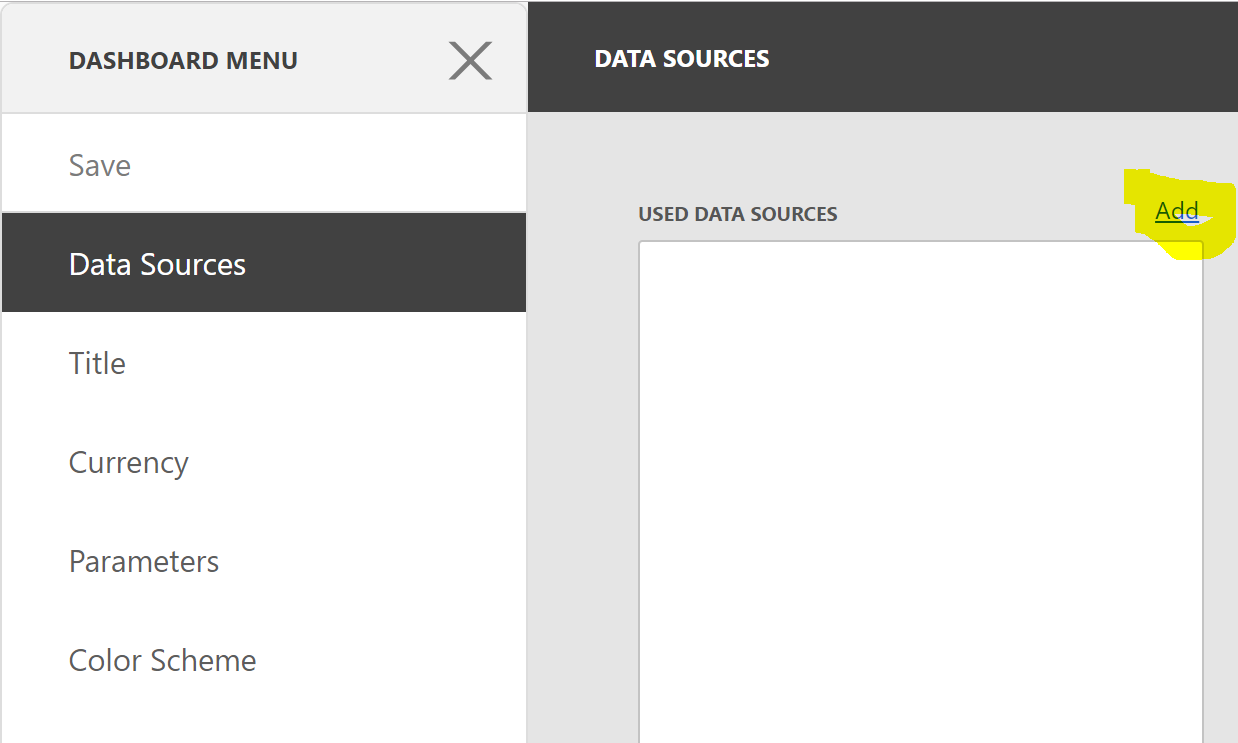1238x743 pixels.
Task: Click the Add link for data sources
Action: point(1177,211)
